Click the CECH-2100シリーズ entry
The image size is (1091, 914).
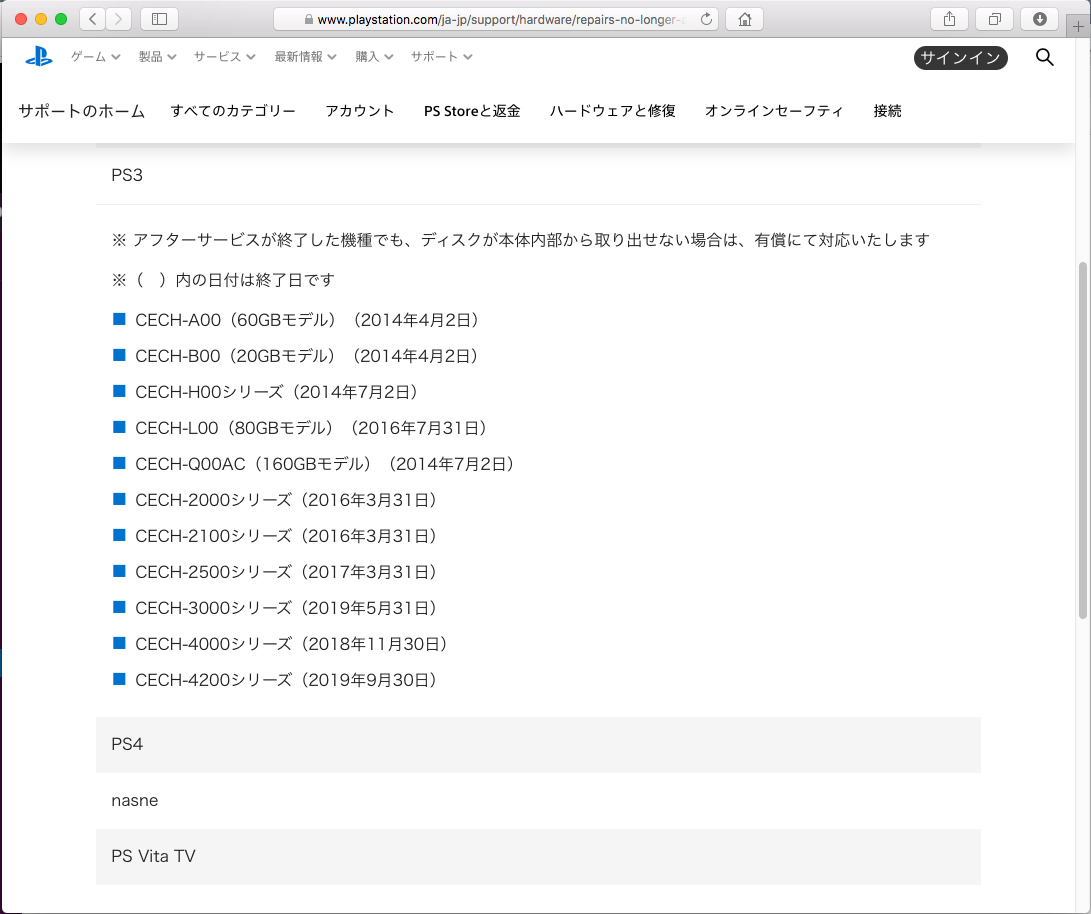point(286,537)
